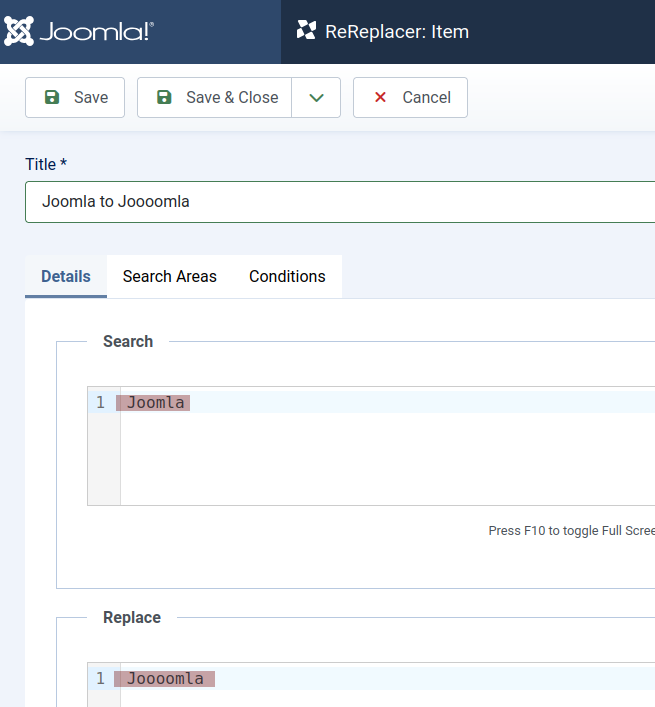
Task: Click the Replace fieldset legend
Action: 132,617
